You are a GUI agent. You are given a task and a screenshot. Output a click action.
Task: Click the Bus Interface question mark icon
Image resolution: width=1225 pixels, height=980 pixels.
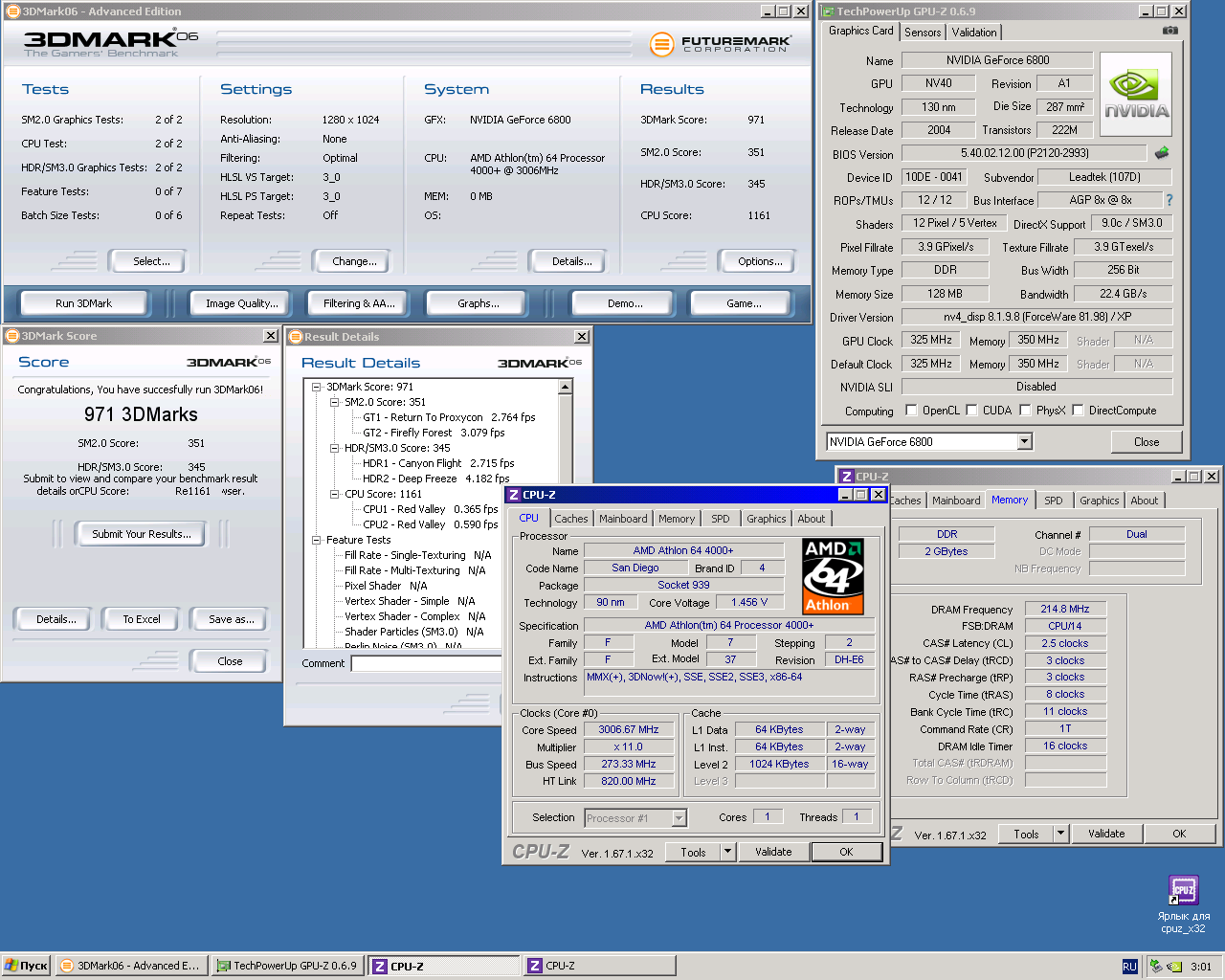1169,200
